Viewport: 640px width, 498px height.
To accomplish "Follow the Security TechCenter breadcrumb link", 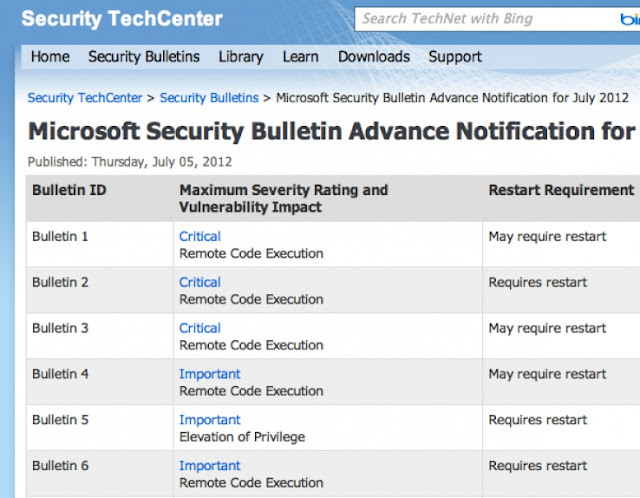I will tap(85, 98).
